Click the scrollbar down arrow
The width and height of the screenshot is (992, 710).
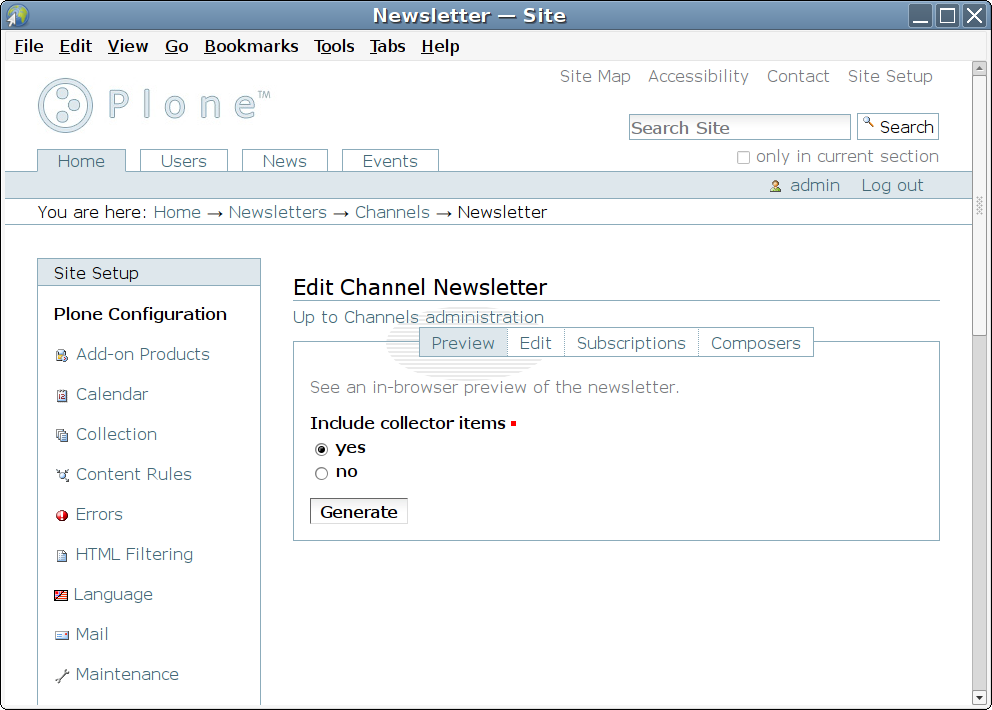tap(979, 697)
